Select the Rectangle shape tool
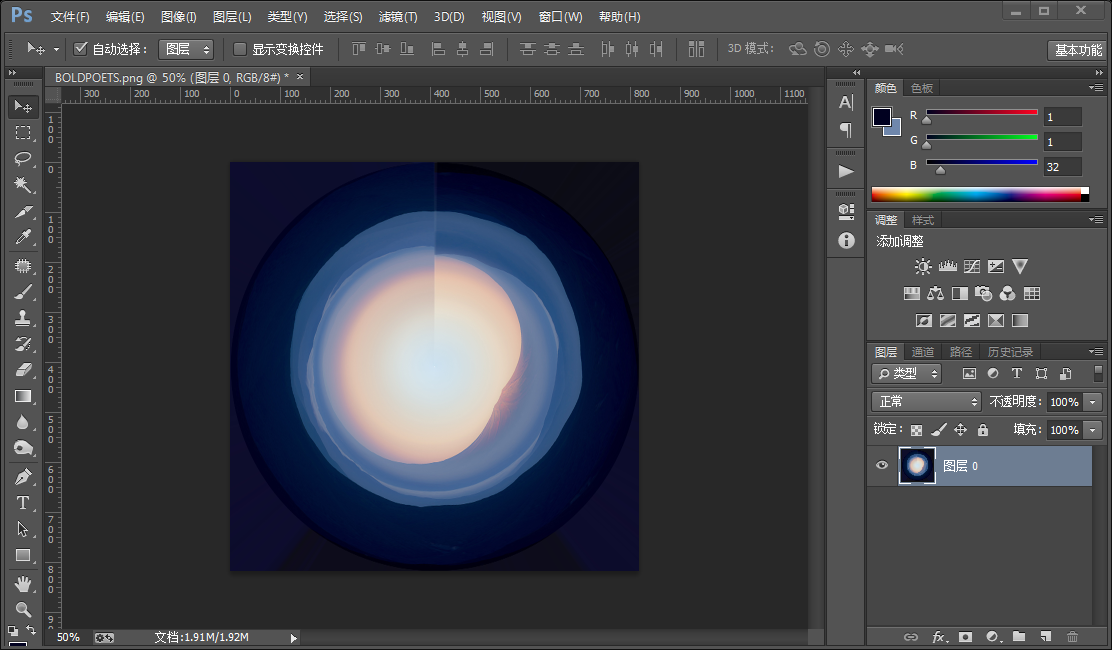Viewport: 1112px width, 650px height. [23, 555]
